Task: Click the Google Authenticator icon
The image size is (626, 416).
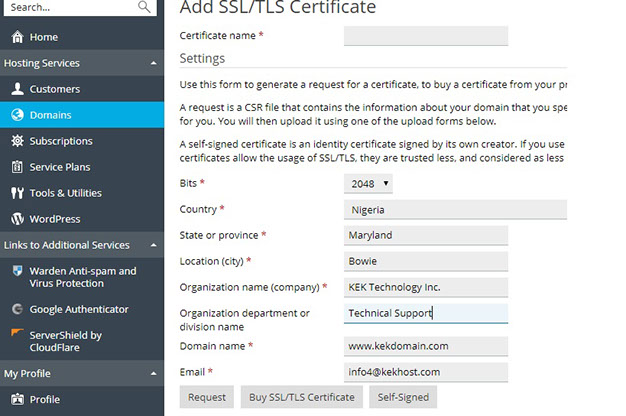Action: click(x=17, y=309)
